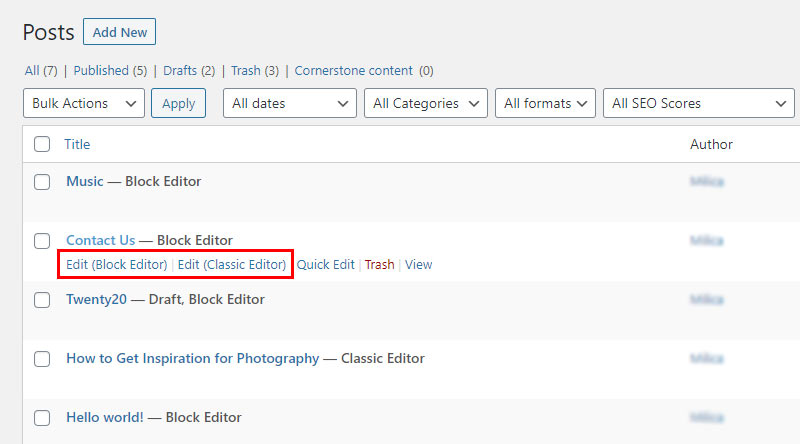The height and width of the screenshot is (444, 800).
Task: Check the Hello world! post checkbox
Action: click(42, 418)
